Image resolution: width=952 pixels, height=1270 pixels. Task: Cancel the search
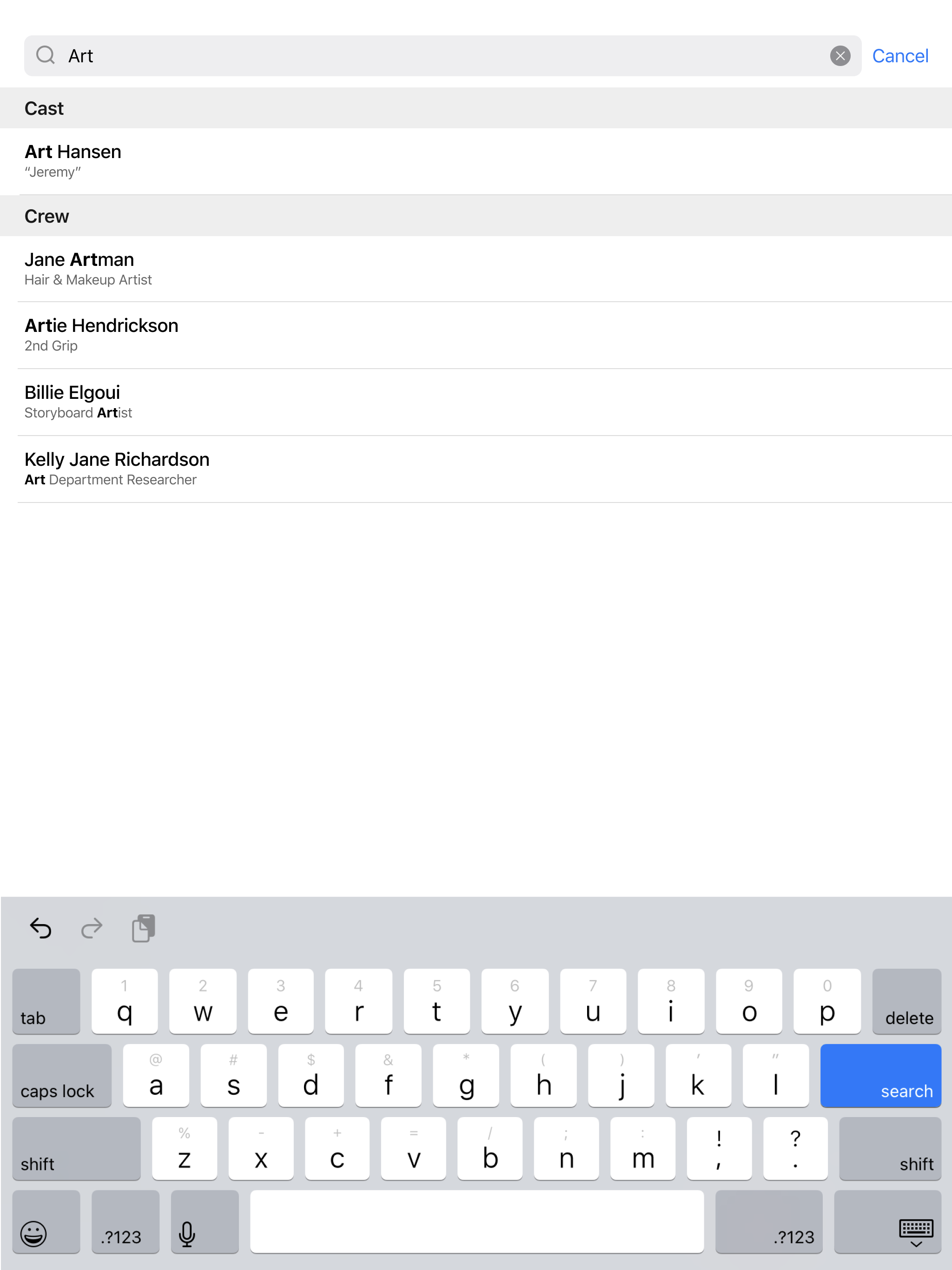900,56
